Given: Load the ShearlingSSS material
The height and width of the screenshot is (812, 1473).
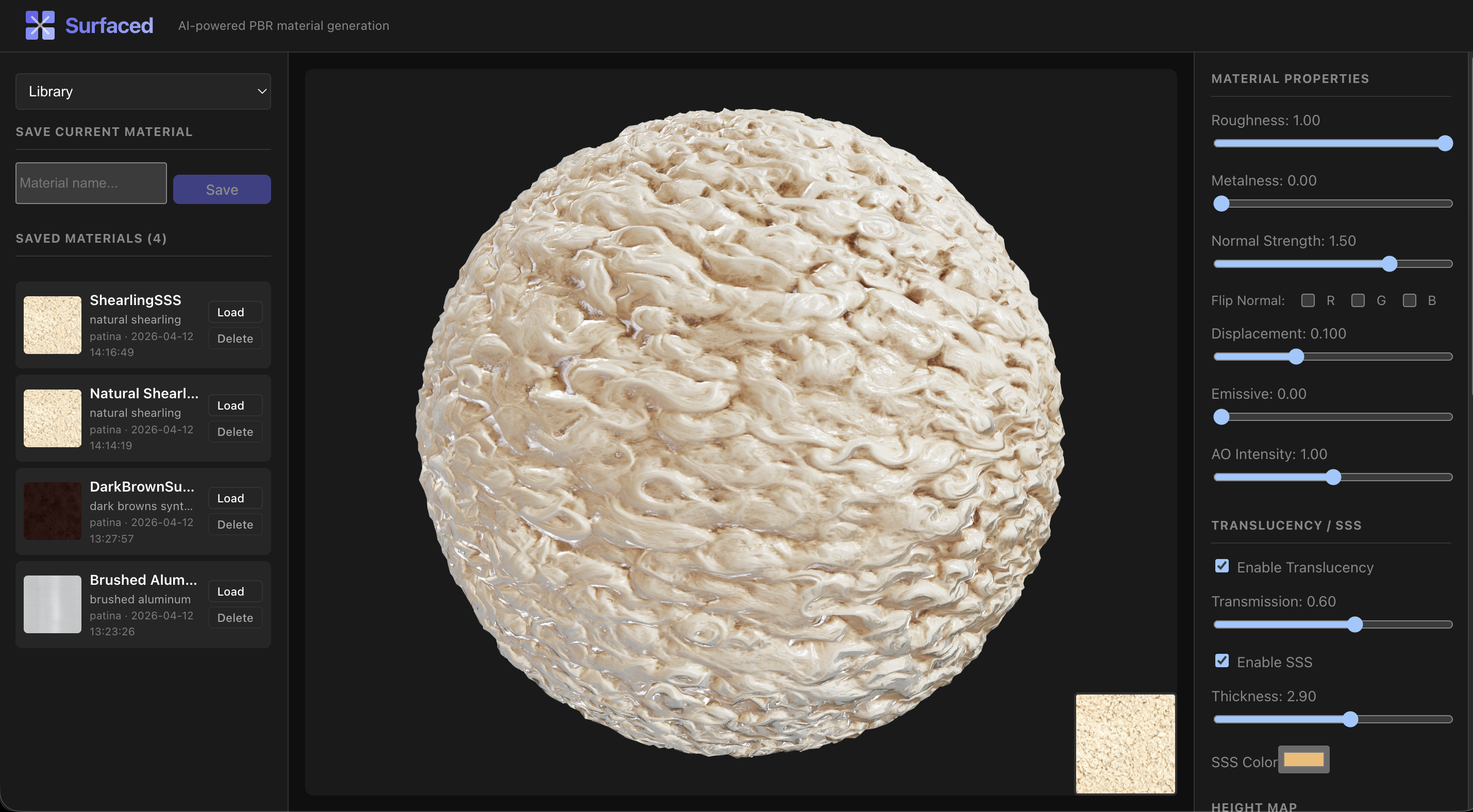Looking at the screenshot, I should click(x=235, y=312).
